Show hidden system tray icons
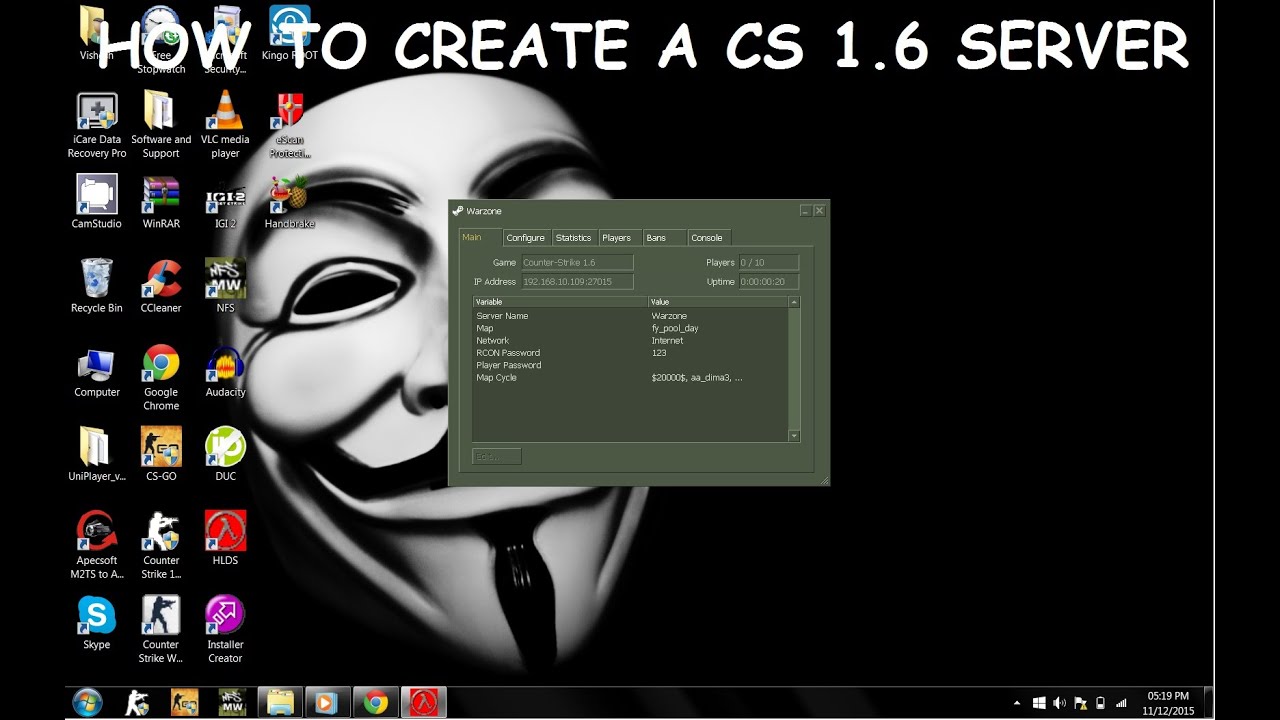The height and width of the screenshot is (720, 1280). pos(1018,703)
